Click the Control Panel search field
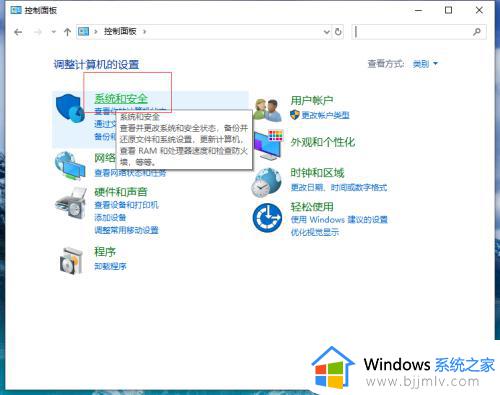Screen dimensions: 500x395 [x=419, y=32]
